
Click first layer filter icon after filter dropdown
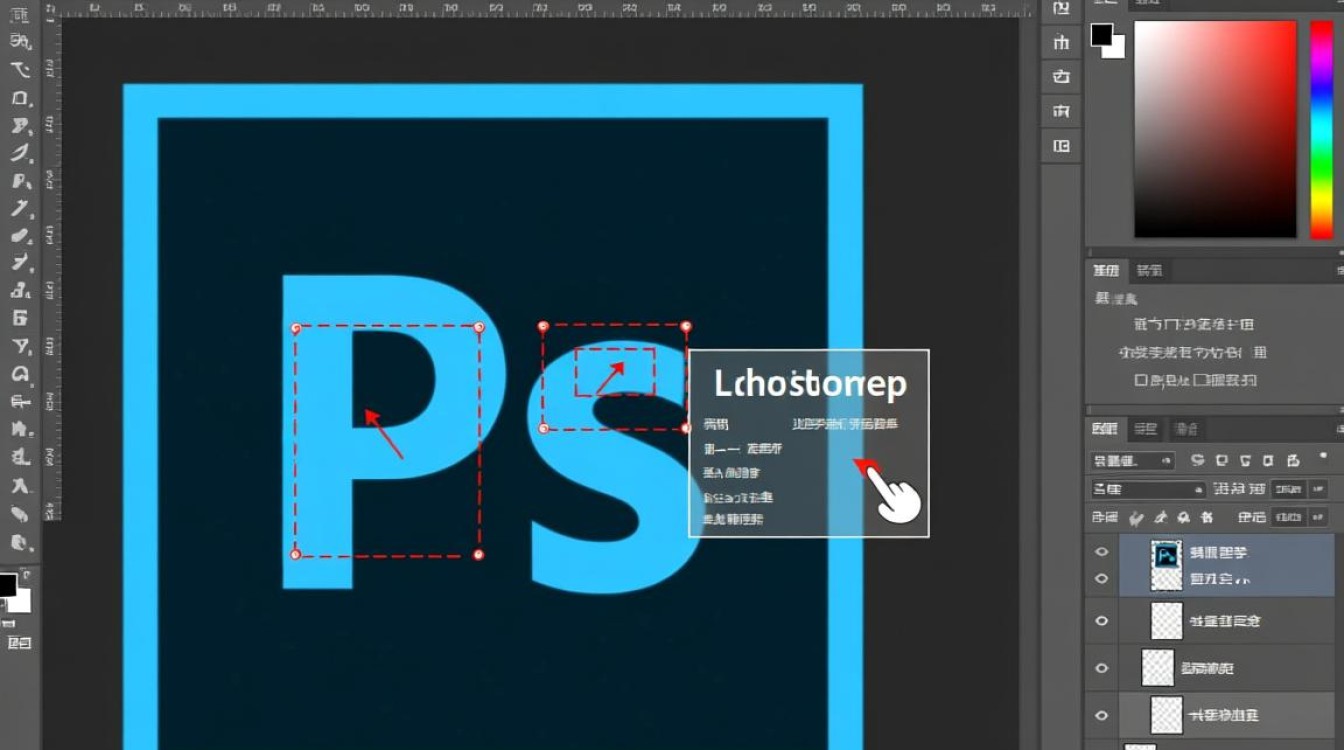[1198, 461]
